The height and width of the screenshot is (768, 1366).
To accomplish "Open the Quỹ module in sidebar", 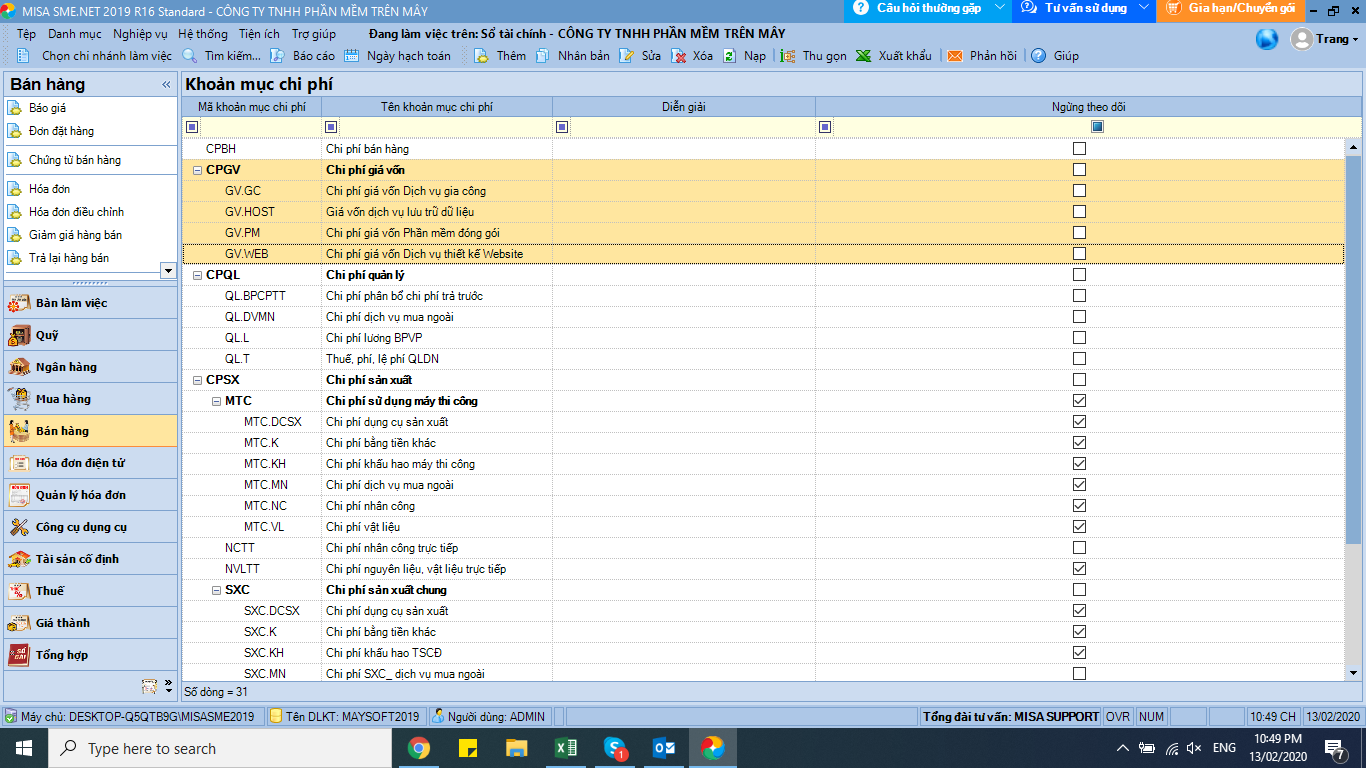I will tap(47, 335).
